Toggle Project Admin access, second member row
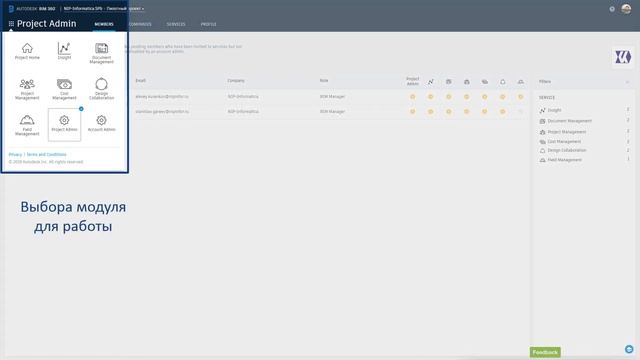Image resolution: width=640 pixels, height=360 pixels. (x=413, y=111)
